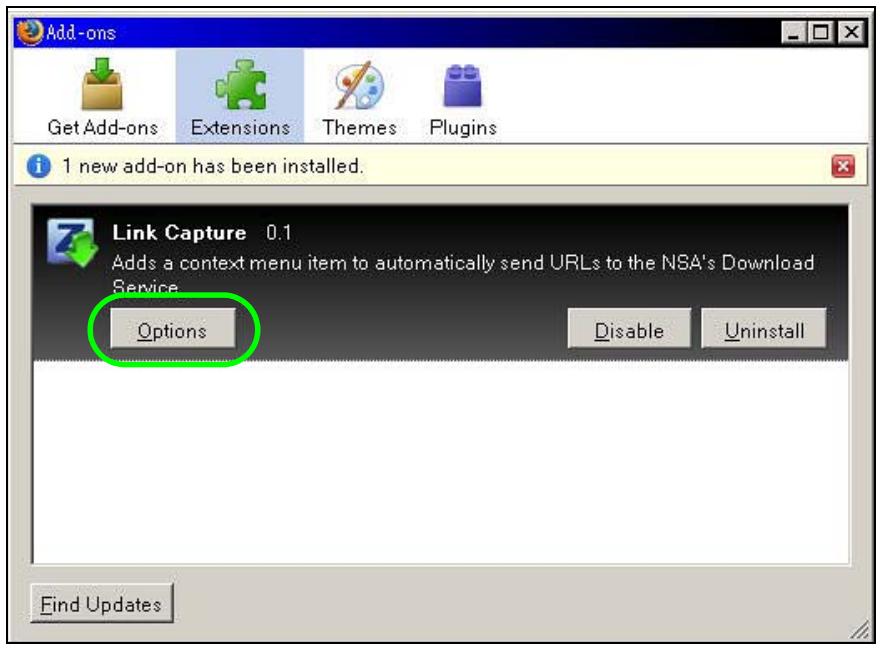Uninstall the Link Capture extension
This screenshot has height=651, width=881.
pos(764,329)
